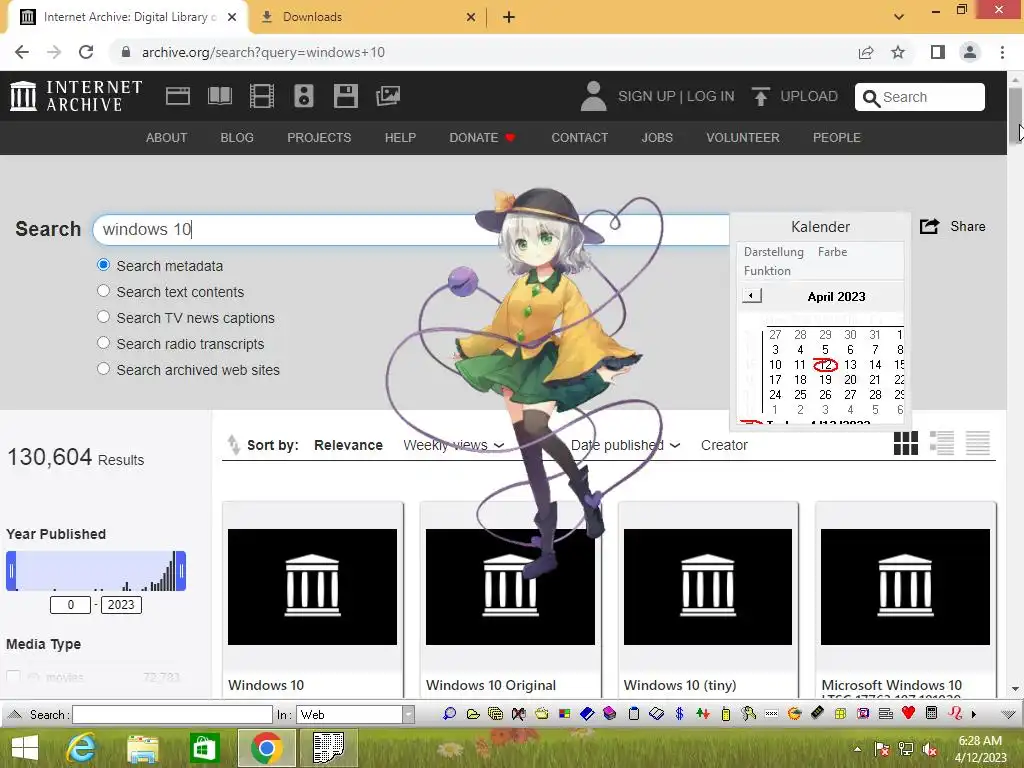The image size is (1024, 768).
Task: Select April 19 in the Kalender
Action: point(825,379)
